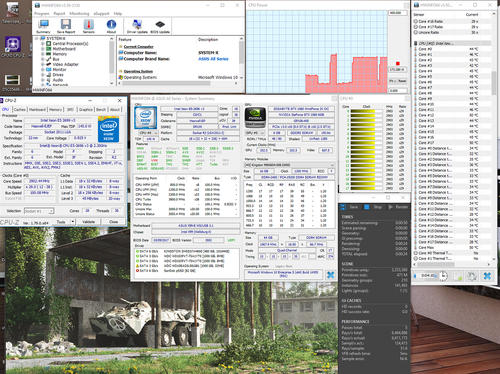Viewport: 500px width, 374px height.
Task: Click the sensor logging page-plus icon
Action: point(458,276)
